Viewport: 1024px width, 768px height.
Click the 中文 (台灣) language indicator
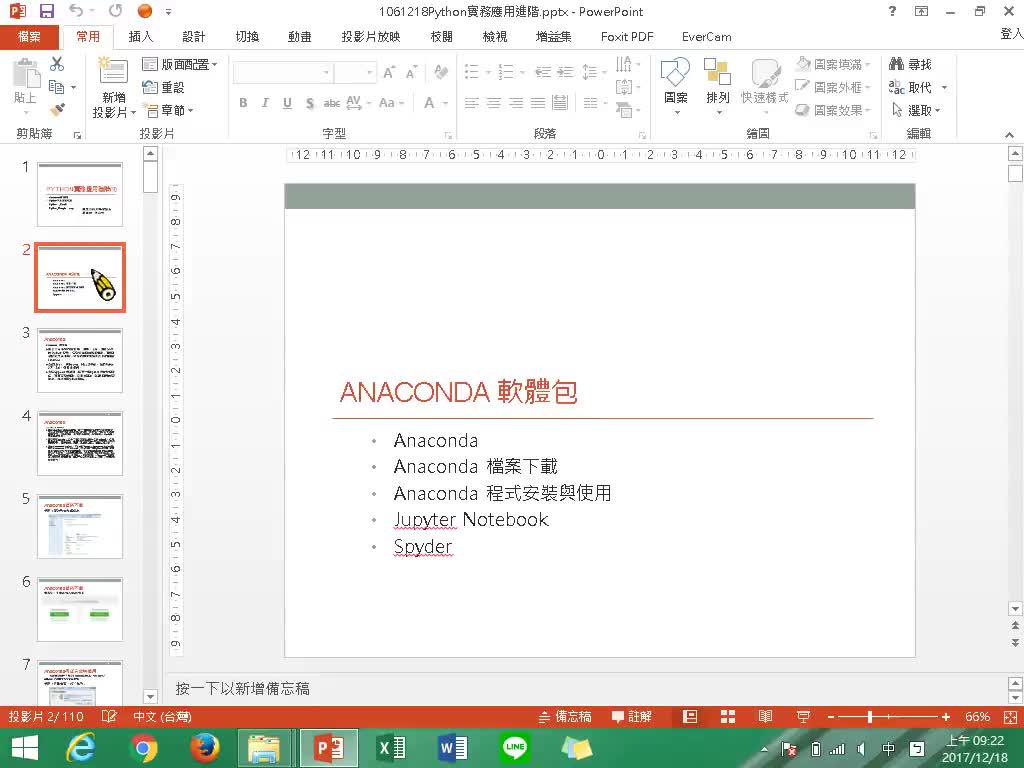pyautogui.click(x=162, y=716)
